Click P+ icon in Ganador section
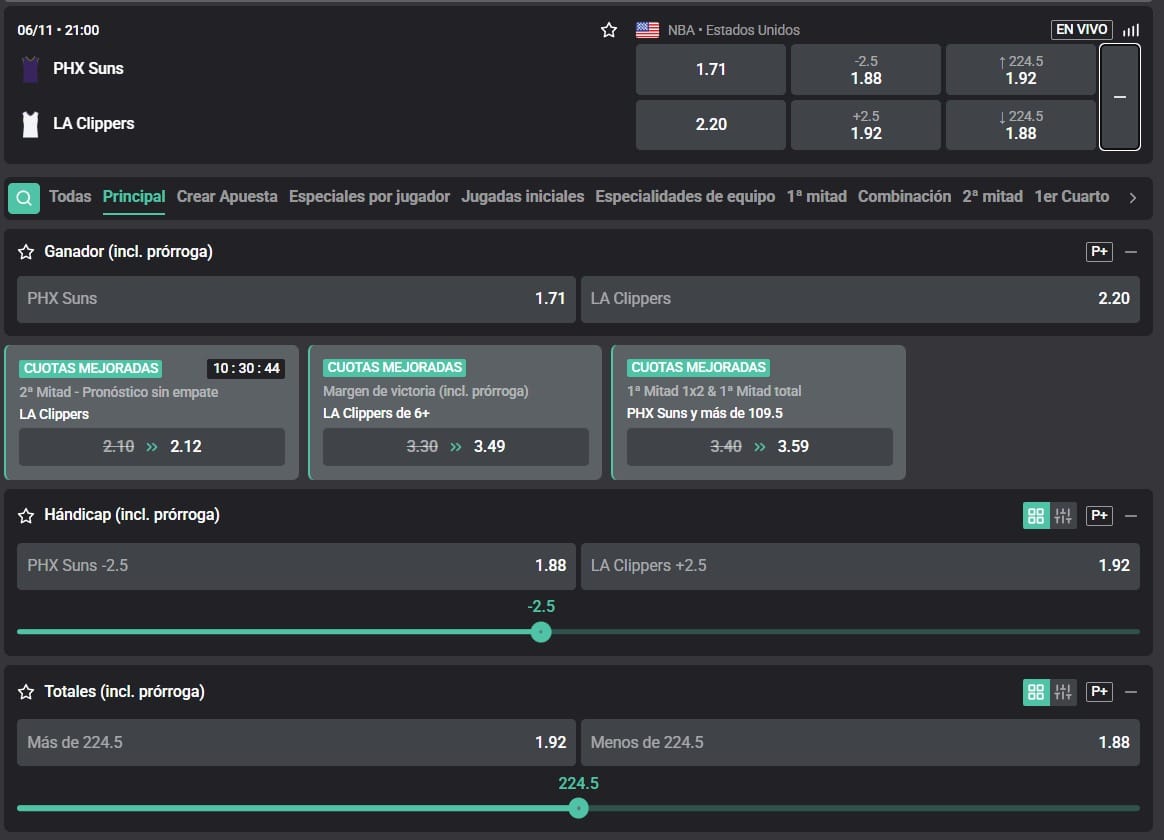The width and height of the screenshot is (1164, 840). click(x=1099, y=252)
